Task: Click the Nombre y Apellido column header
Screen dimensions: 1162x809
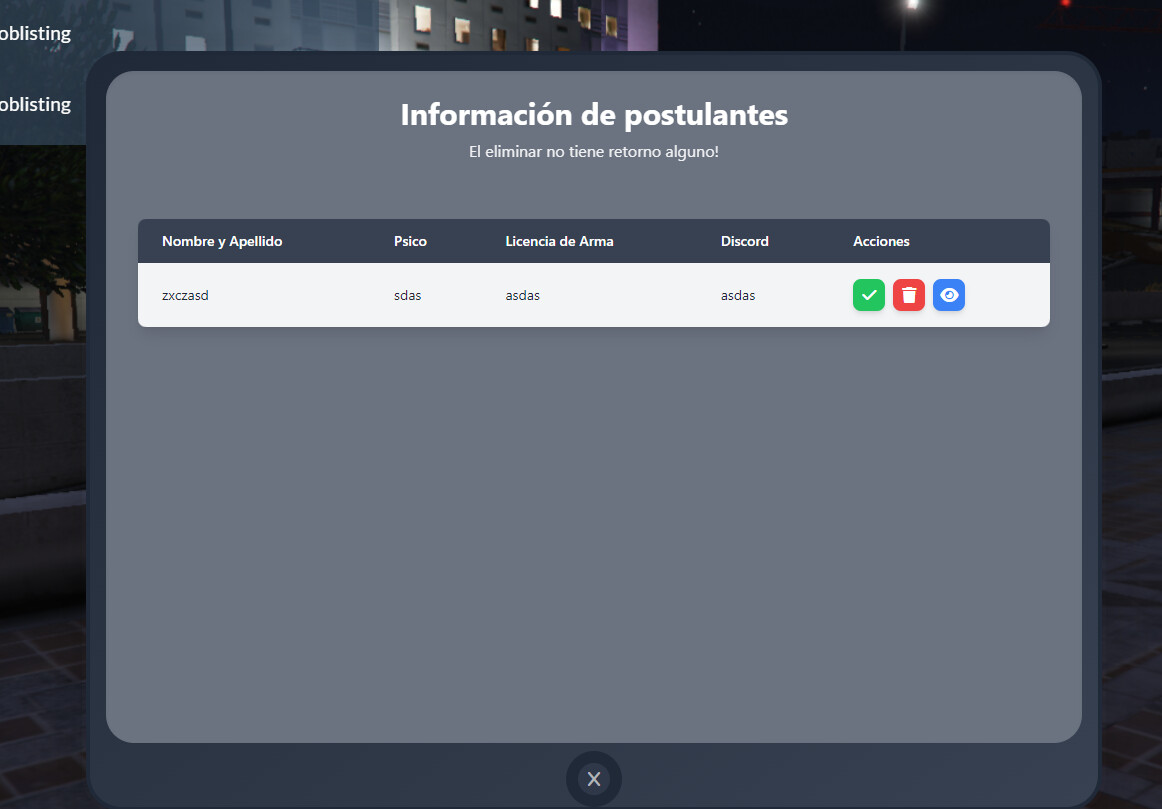Action: pos(222,241)
